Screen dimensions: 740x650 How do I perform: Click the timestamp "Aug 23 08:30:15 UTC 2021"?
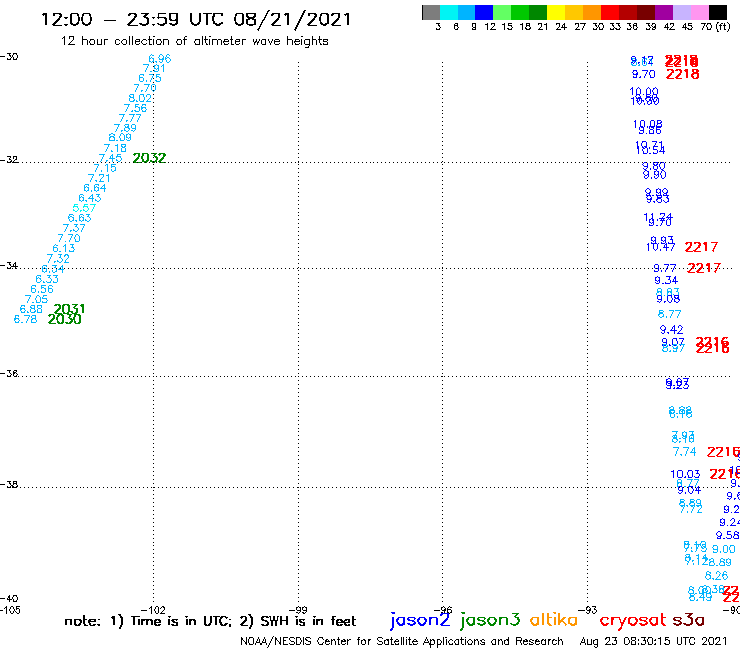click(x=653, y=641)
